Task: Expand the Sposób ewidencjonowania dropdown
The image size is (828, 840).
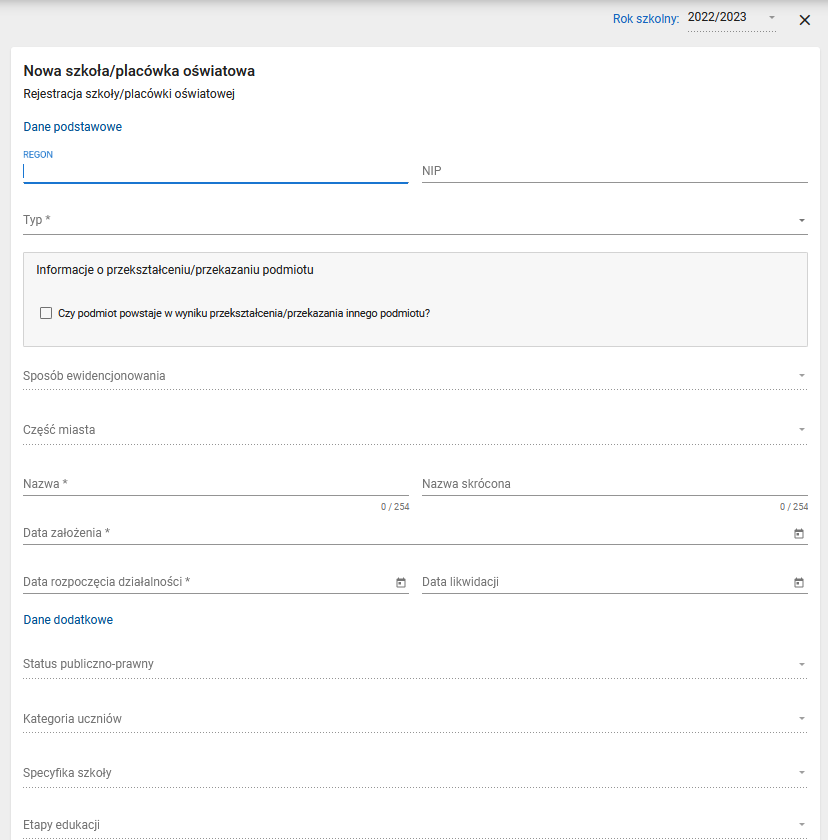Action: point(414,376)
